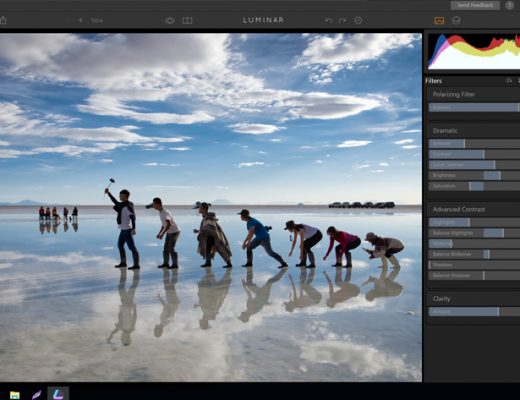Adjust the Highlights slider

click(x=474, y=222)
